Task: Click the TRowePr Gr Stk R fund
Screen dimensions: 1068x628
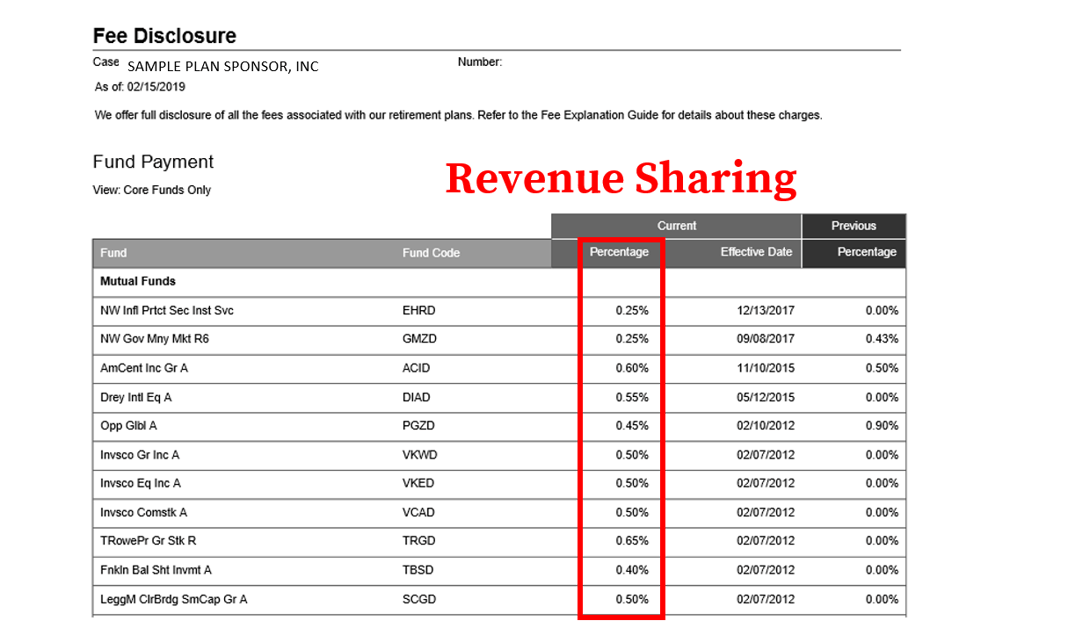Action: (148, 541)
